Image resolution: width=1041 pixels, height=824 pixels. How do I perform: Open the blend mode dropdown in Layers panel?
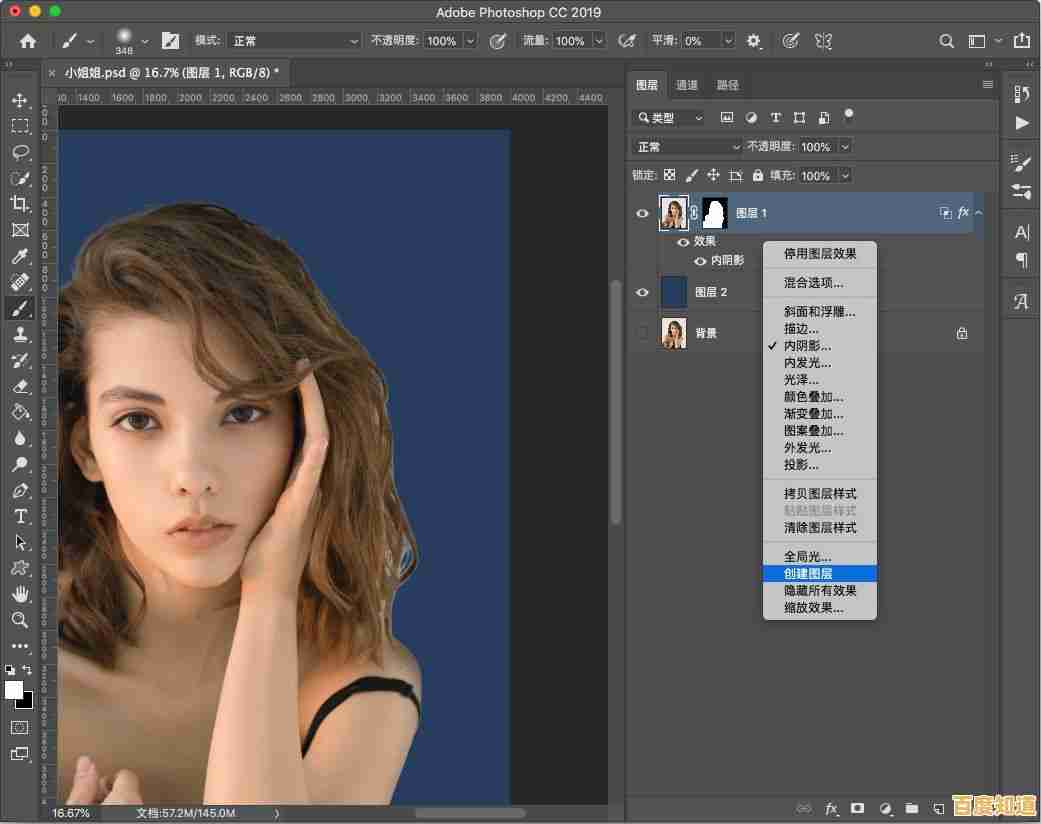pyautogui.click(x=686, y=146)
